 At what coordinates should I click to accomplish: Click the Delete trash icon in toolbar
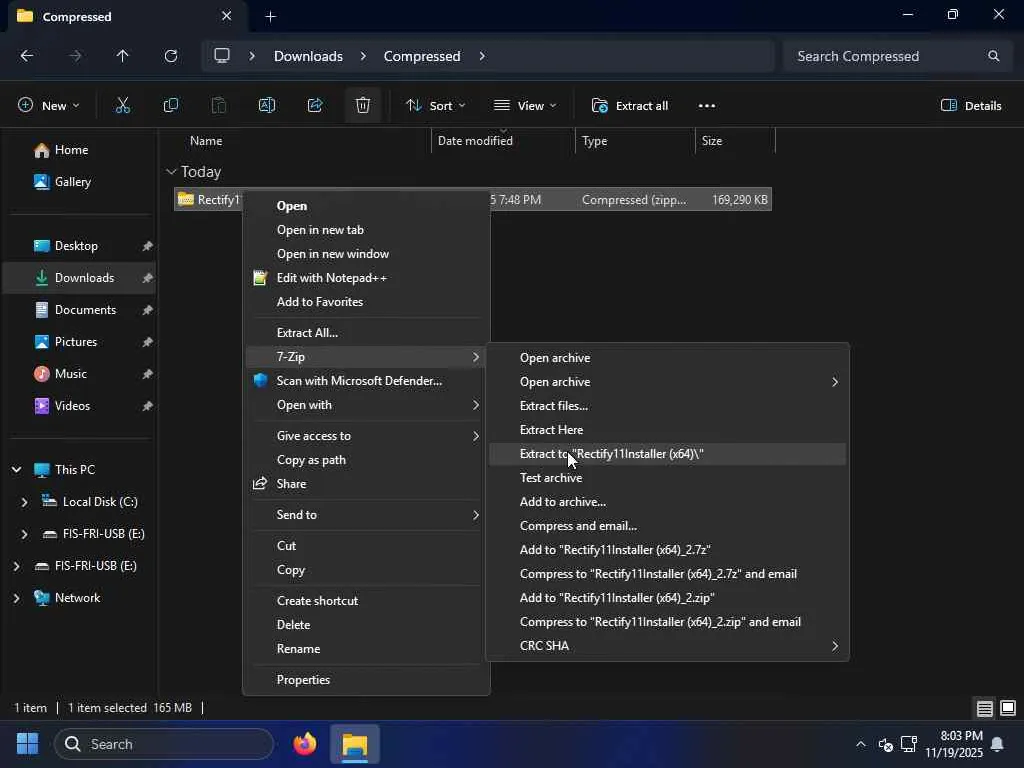coord(363,105)
